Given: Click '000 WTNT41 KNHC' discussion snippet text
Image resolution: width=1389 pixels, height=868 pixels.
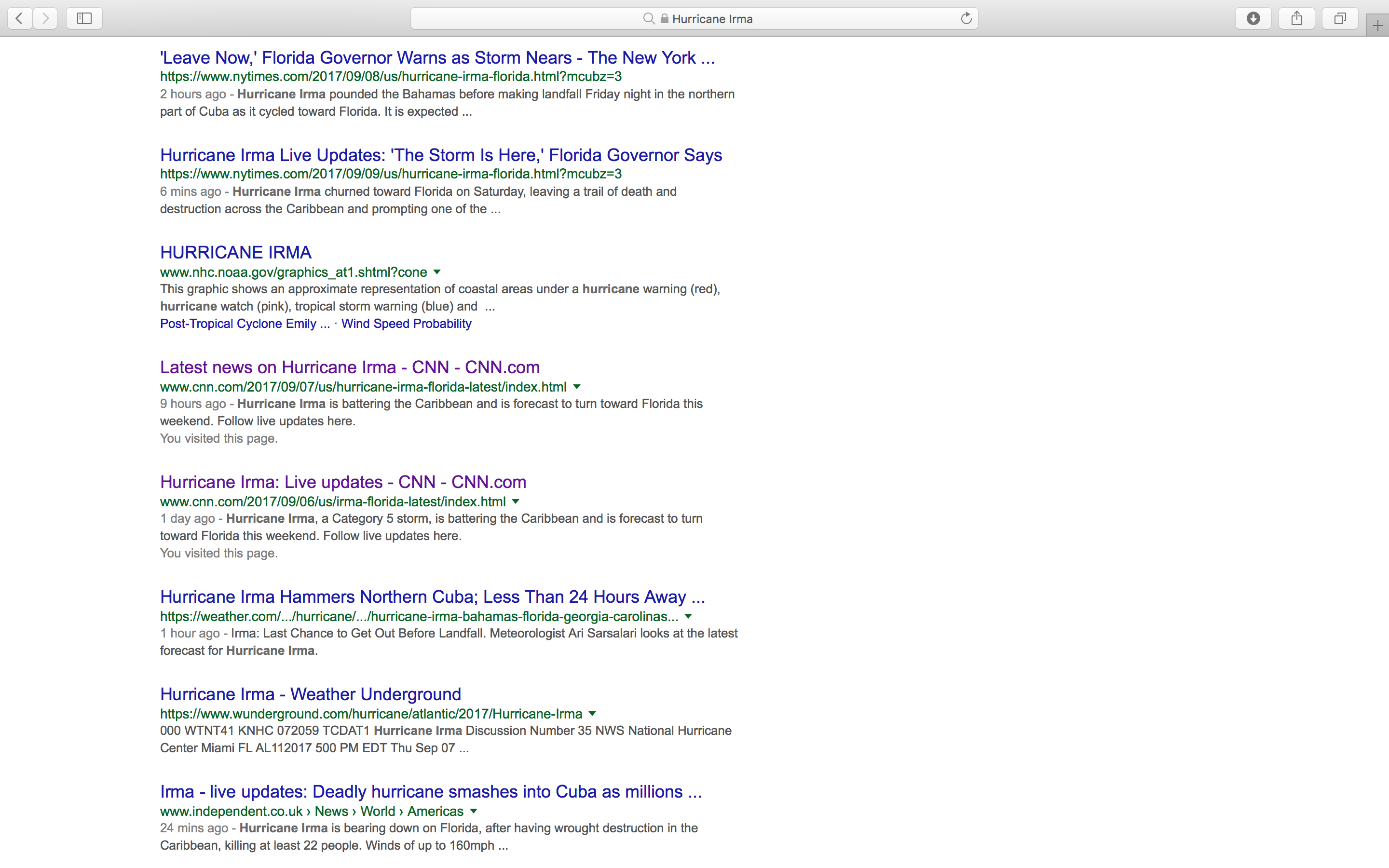Looking at the screenshot, I should [x=446, y=739].
